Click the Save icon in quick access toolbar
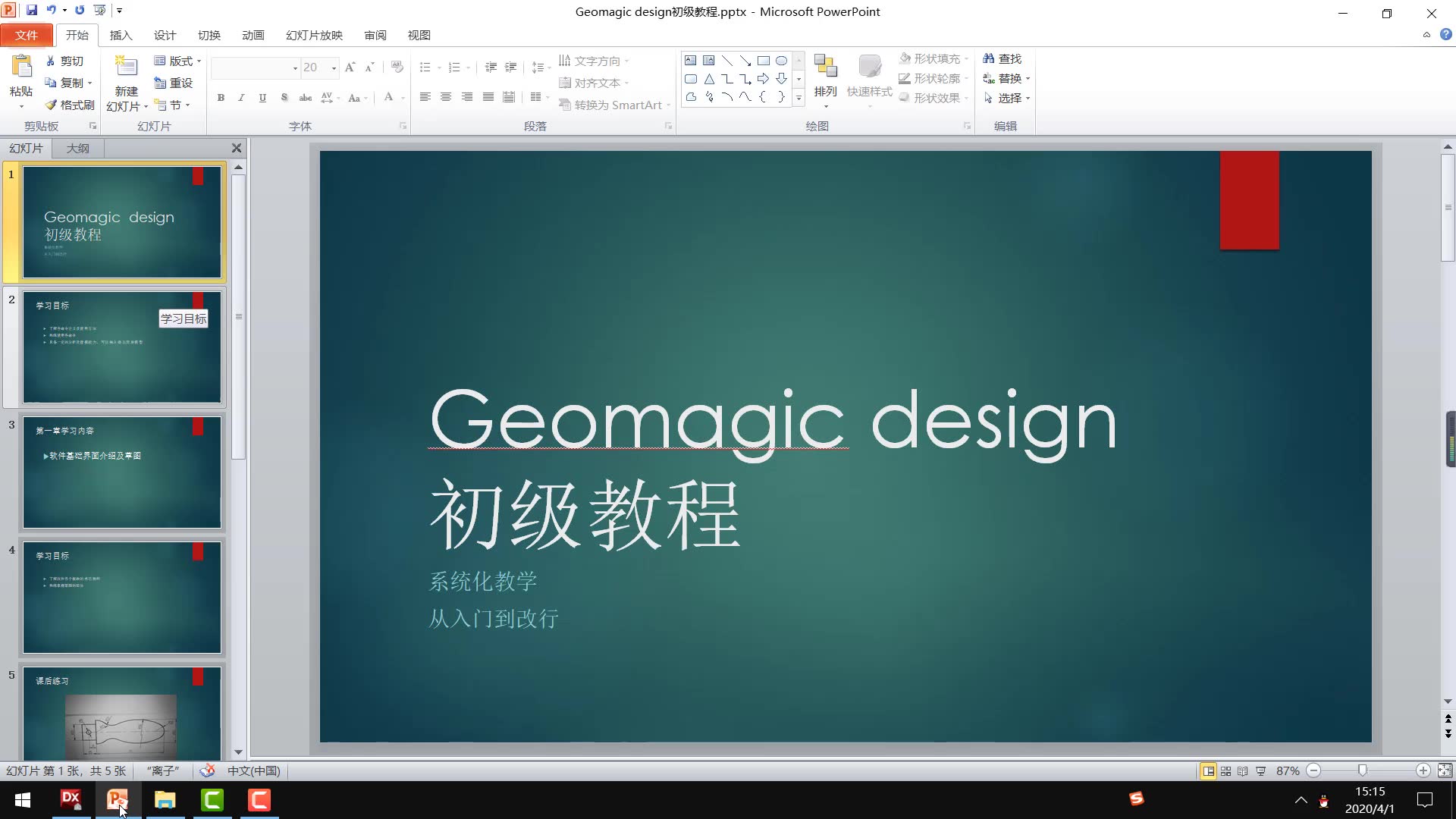The height and width of the screenshot is (819, 1456). point(32,11)
